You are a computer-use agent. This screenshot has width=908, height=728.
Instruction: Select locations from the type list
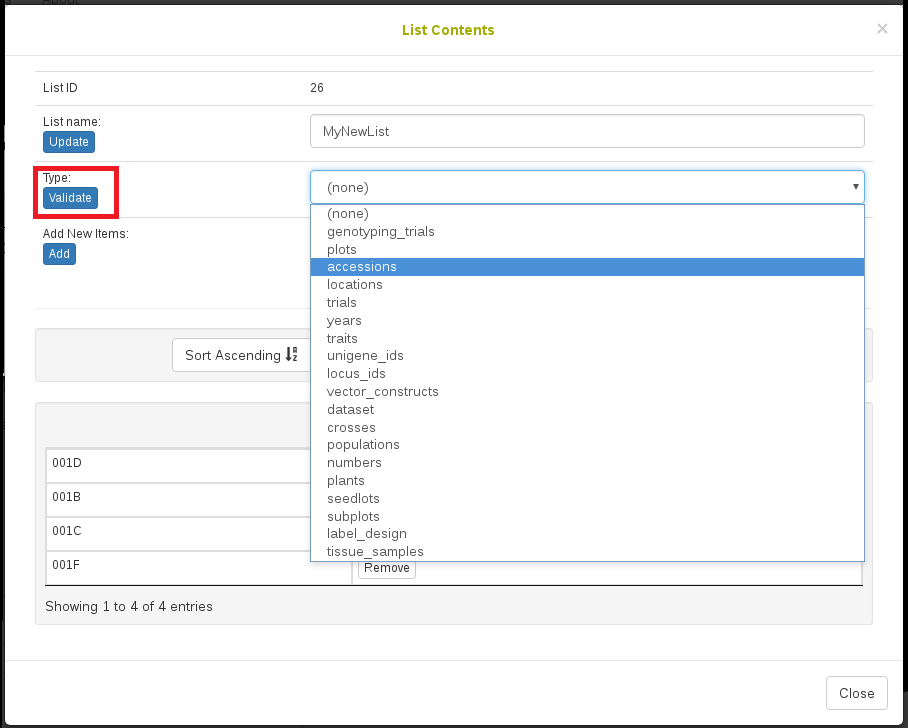coord(587,285)
